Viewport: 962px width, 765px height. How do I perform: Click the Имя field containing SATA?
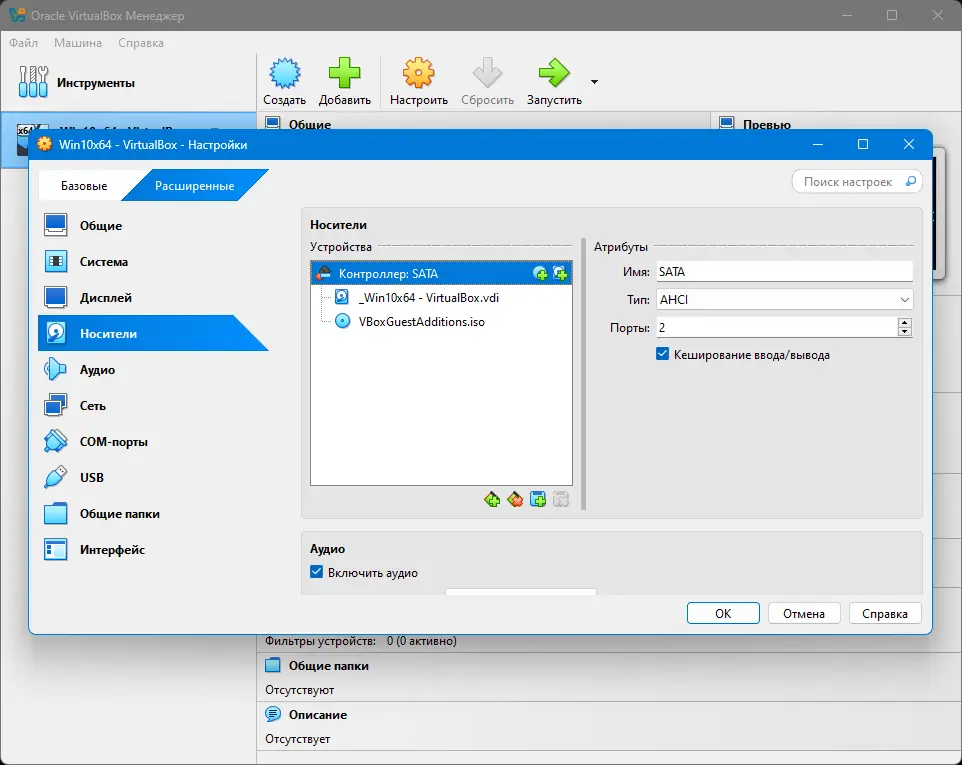point(785,272)
